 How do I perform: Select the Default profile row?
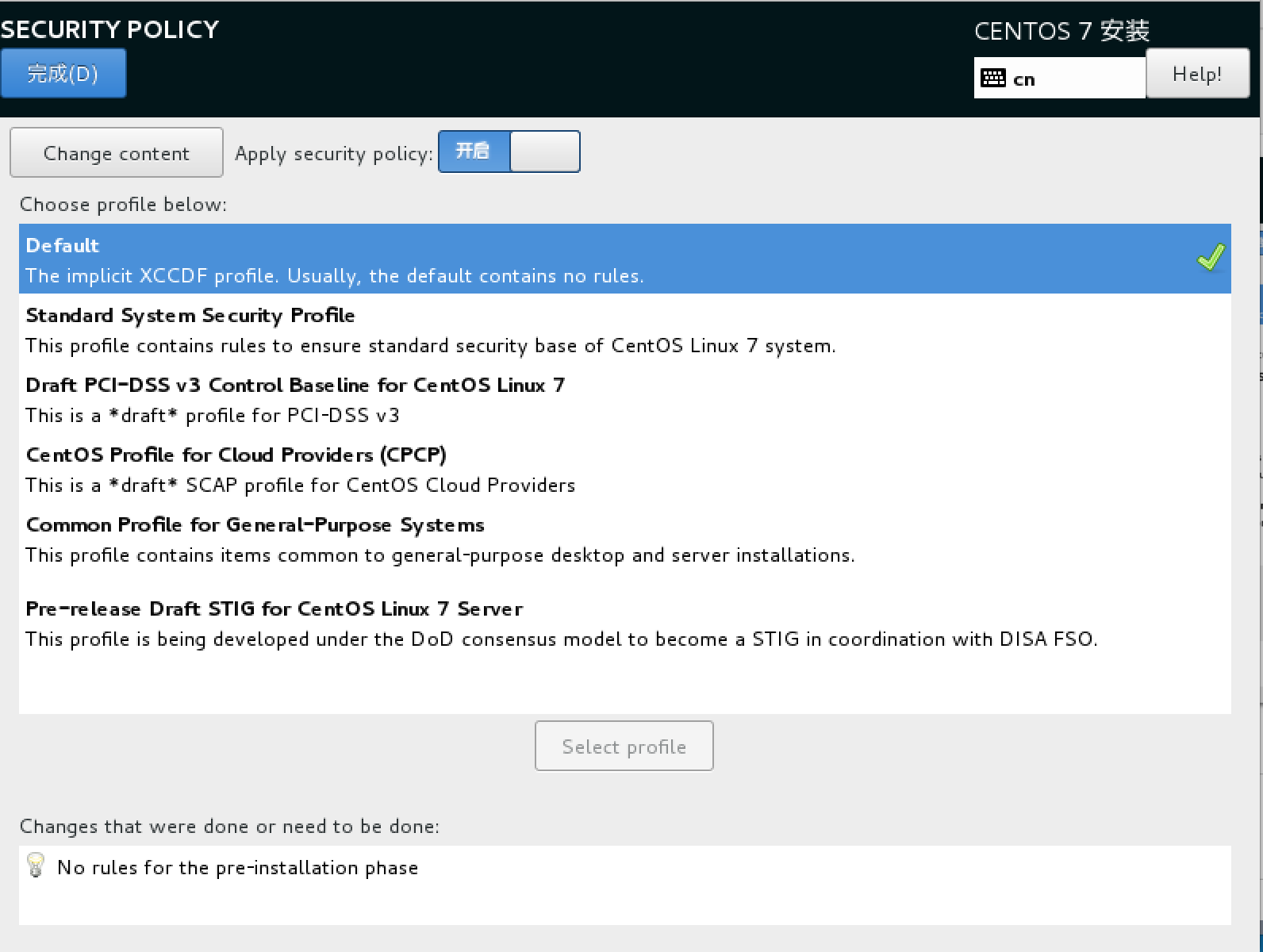(x=625, y=259)
